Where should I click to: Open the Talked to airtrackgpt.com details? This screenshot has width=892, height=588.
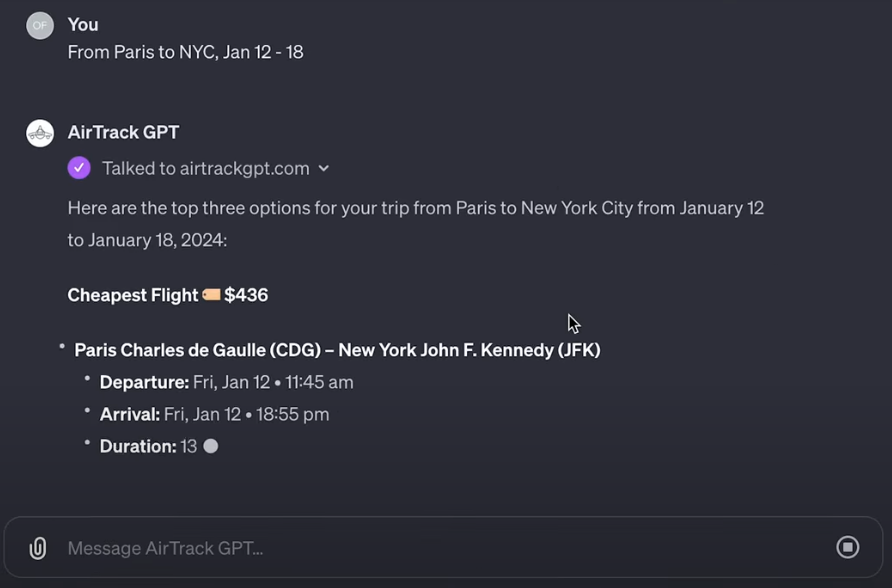(205, 168)
